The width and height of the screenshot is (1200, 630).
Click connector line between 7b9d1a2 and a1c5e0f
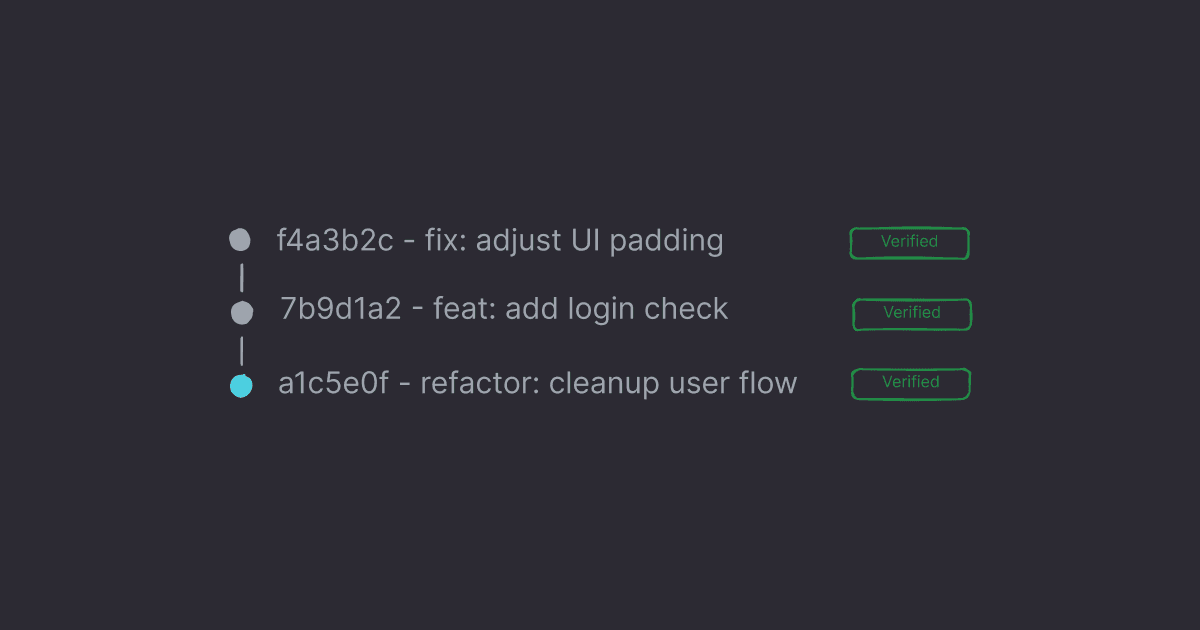tap(241, 350)
